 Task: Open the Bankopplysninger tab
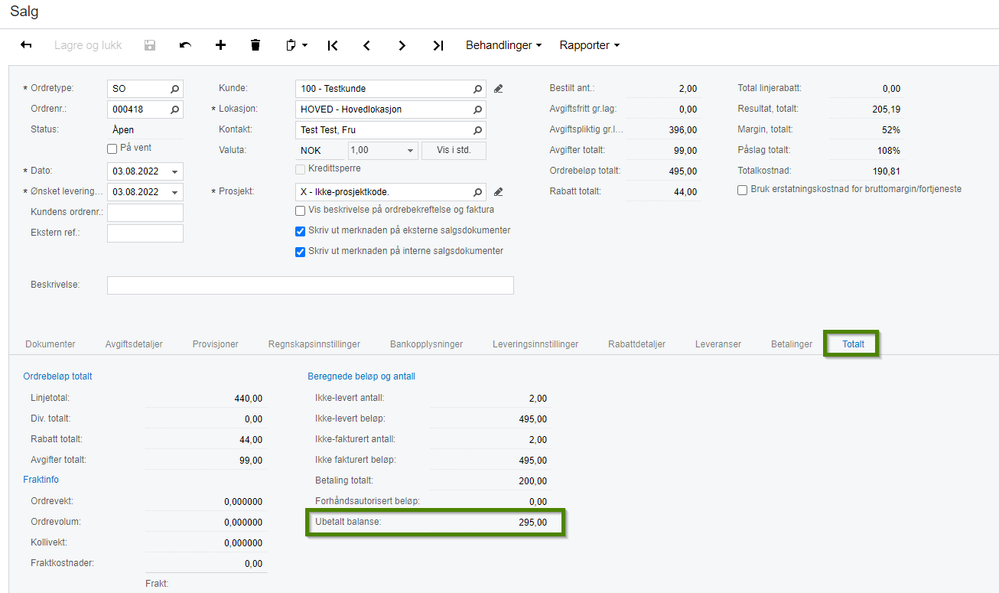[426, 344]
